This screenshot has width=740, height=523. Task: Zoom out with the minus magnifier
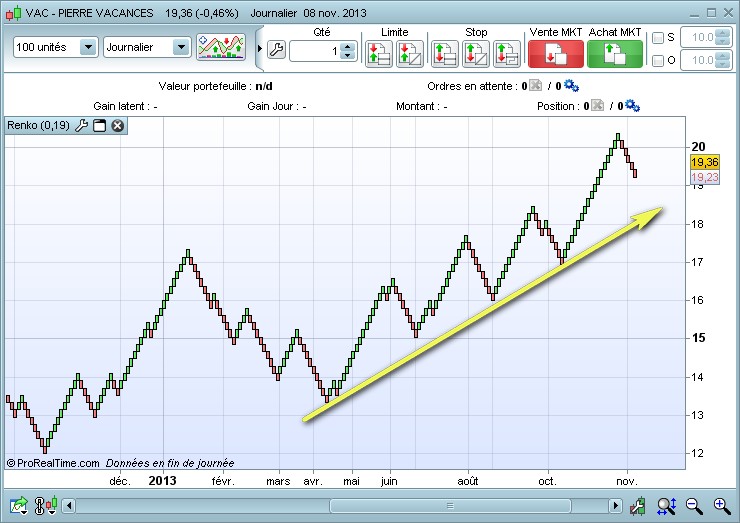pyautogui.click(x=694, y=506)
